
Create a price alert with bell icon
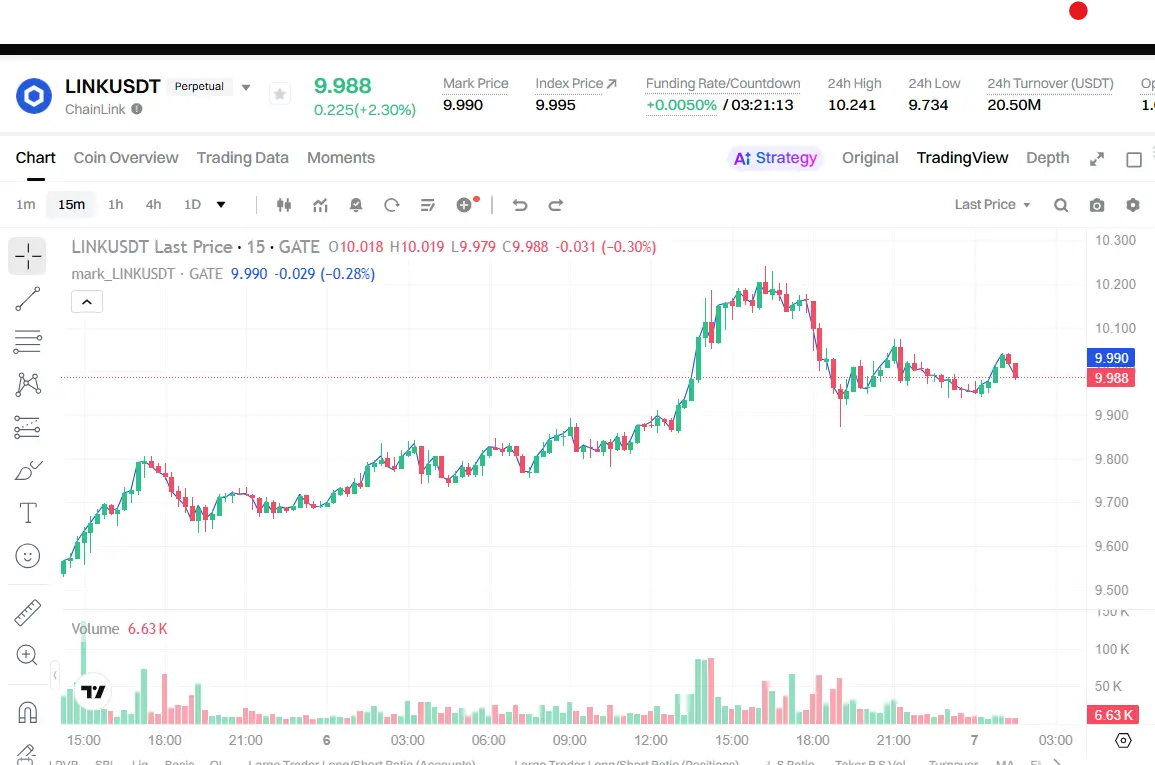[x=356, y=205]
